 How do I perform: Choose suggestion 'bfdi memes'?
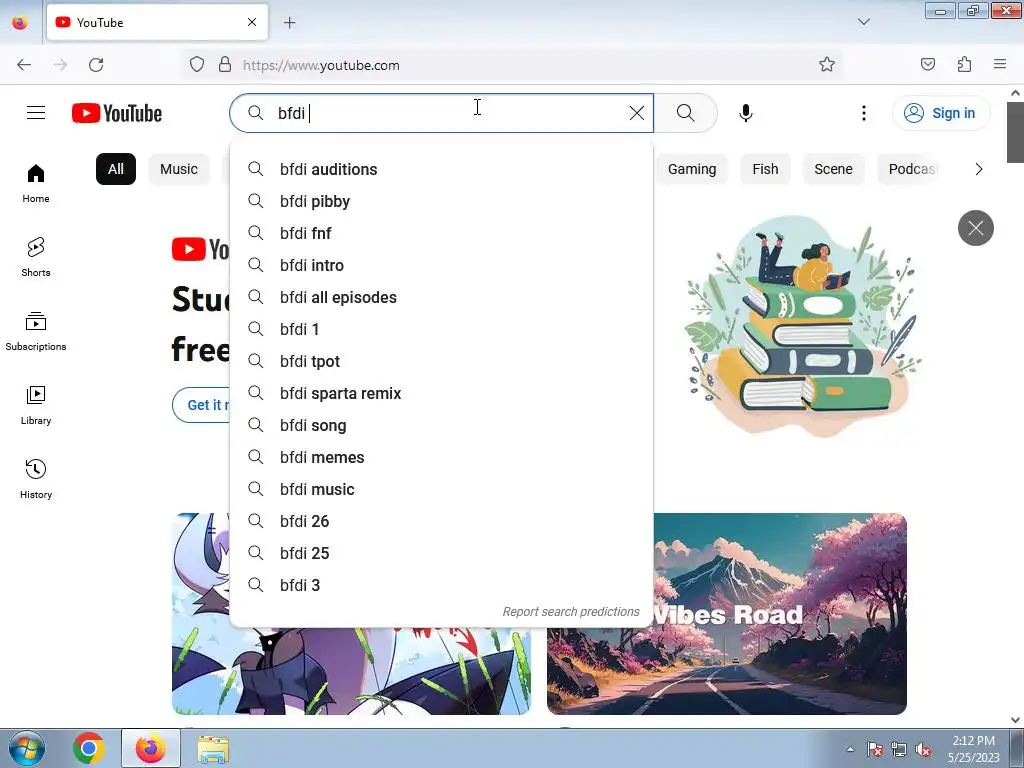click(441, 457)
